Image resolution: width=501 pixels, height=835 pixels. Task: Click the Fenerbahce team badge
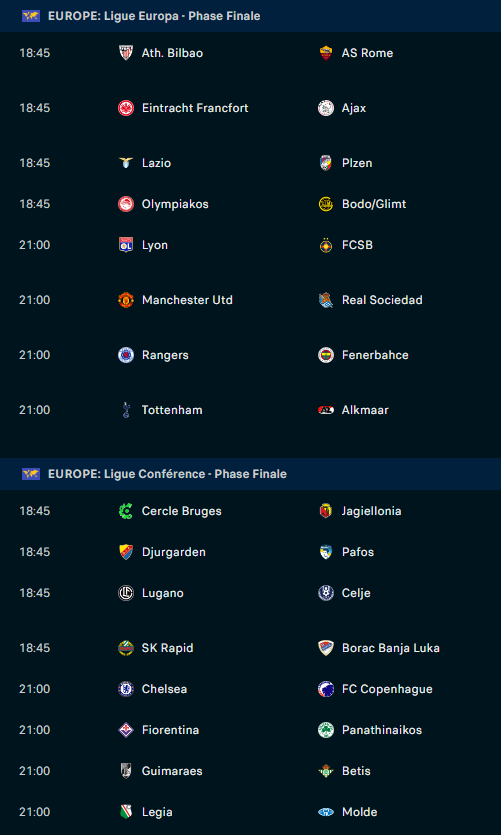326,355
